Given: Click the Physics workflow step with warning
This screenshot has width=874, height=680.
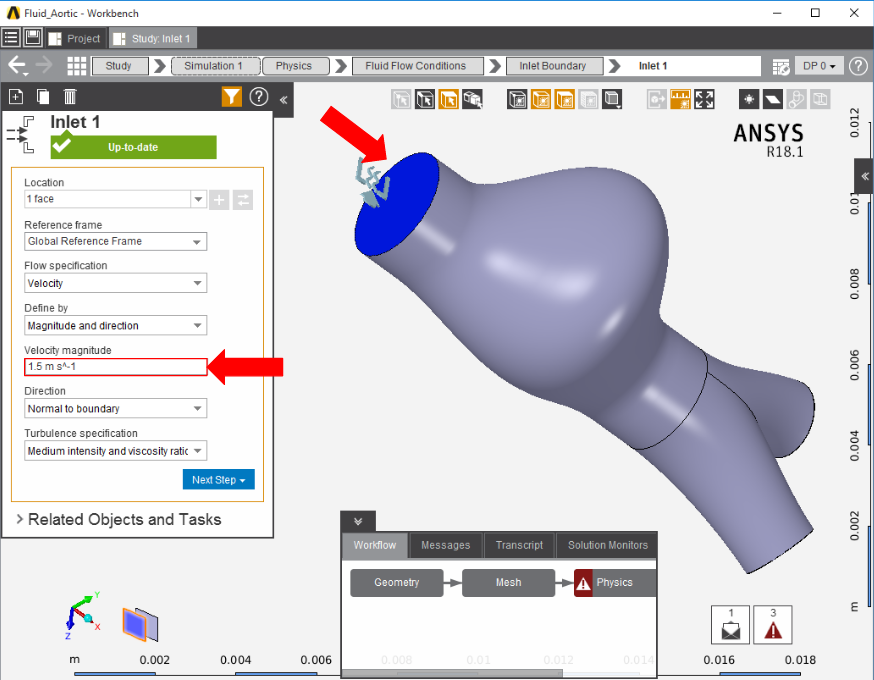Looking at the screenshot, I should click(x=615, y=582).
